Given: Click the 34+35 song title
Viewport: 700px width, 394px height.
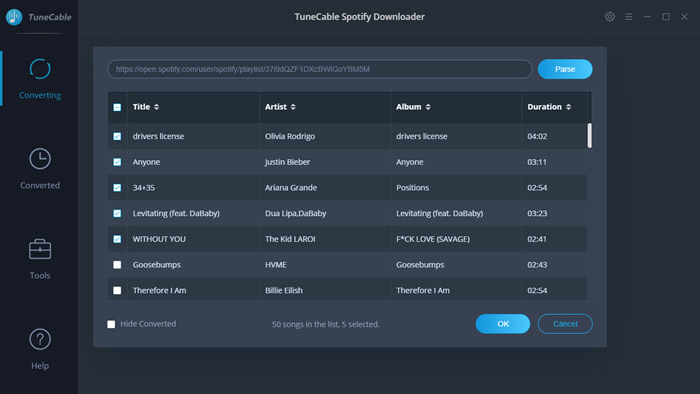Looking at the screenshot, I should point(144,188).
